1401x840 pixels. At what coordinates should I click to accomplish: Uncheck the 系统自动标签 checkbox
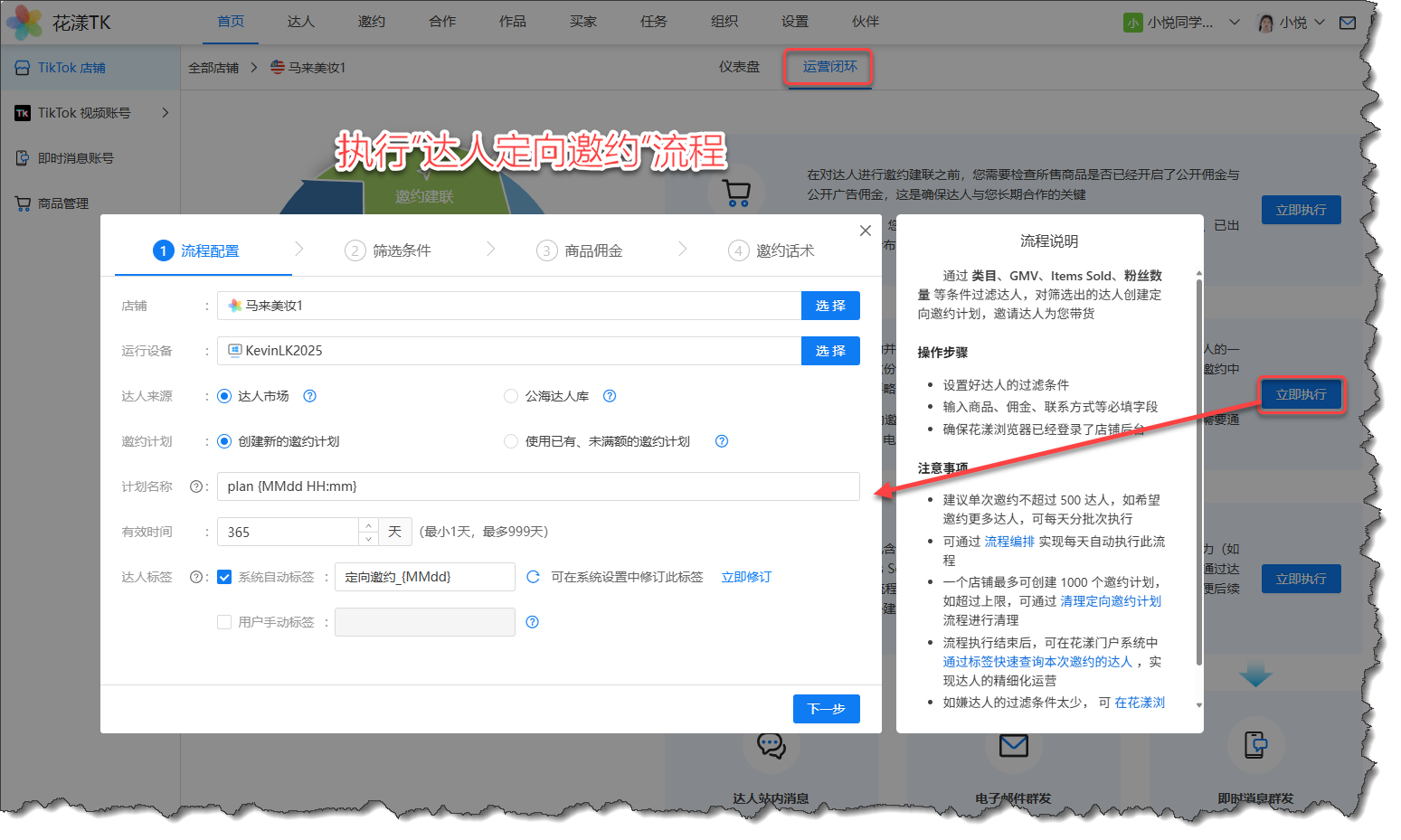[x=224, y=577]
